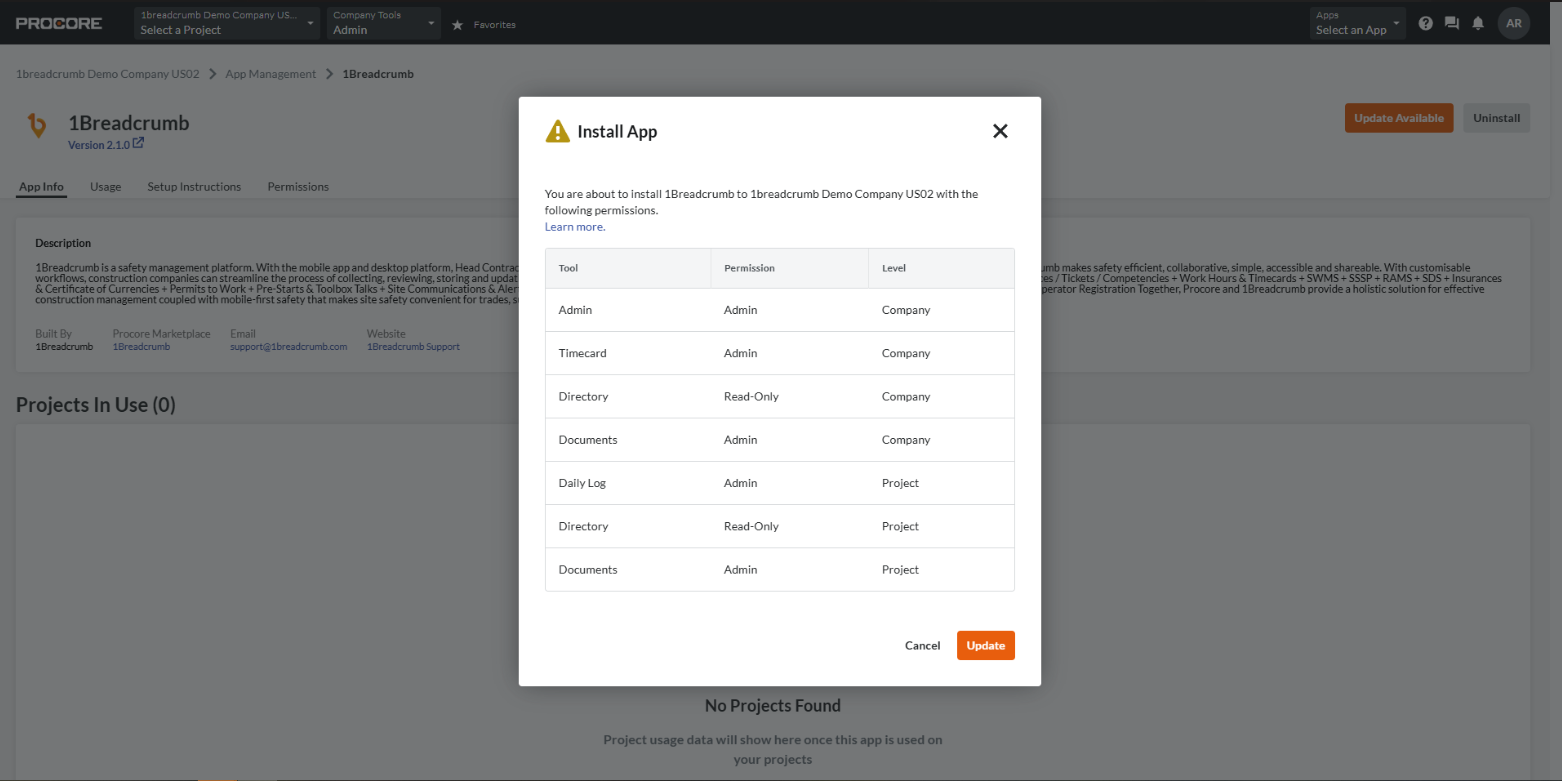Viewport: 1562px width, 781px height.
Task: Click the No Projects Found text
Action: click(x=773, y=706)
